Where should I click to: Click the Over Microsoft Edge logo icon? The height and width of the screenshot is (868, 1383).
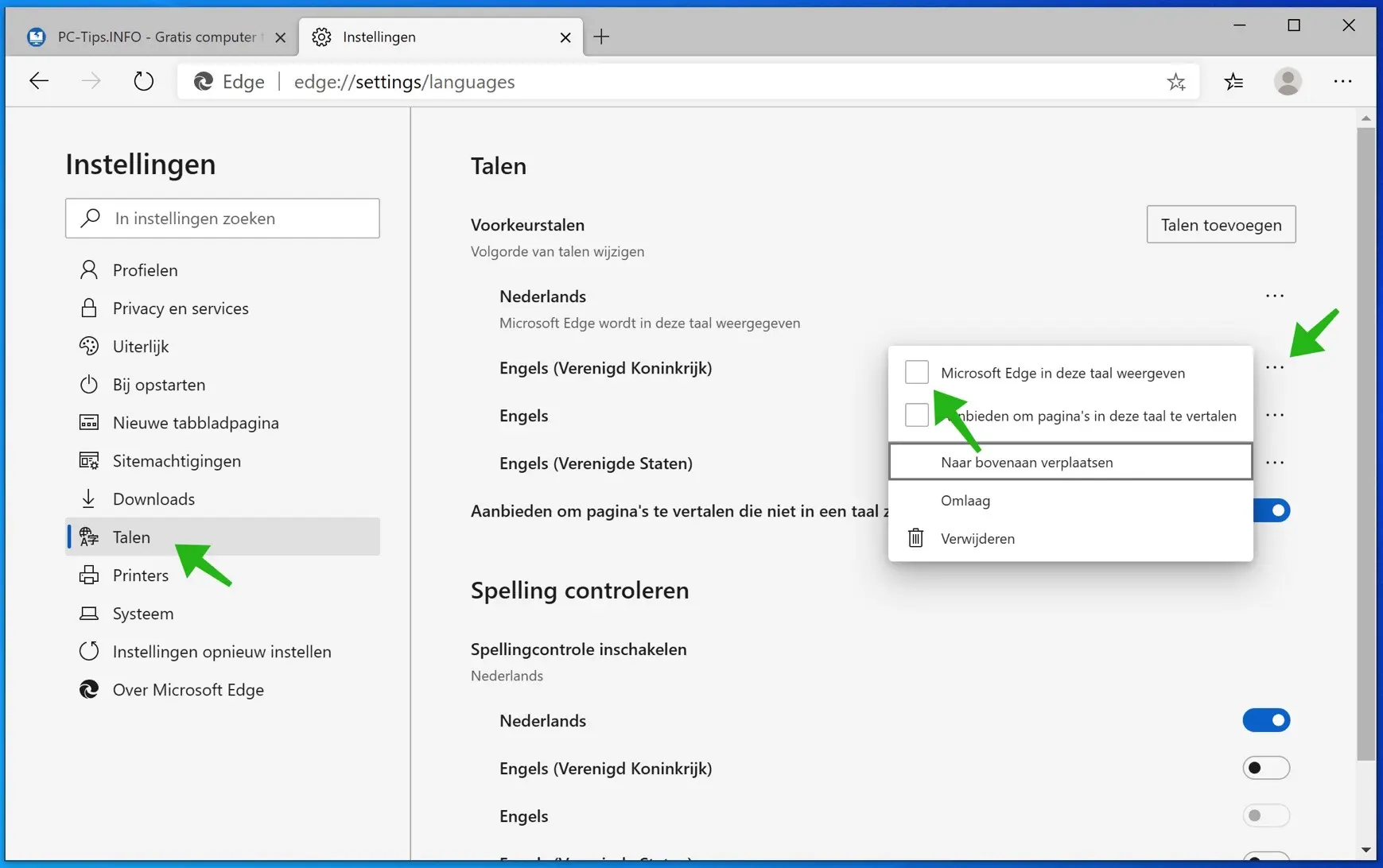click(89, 690)
